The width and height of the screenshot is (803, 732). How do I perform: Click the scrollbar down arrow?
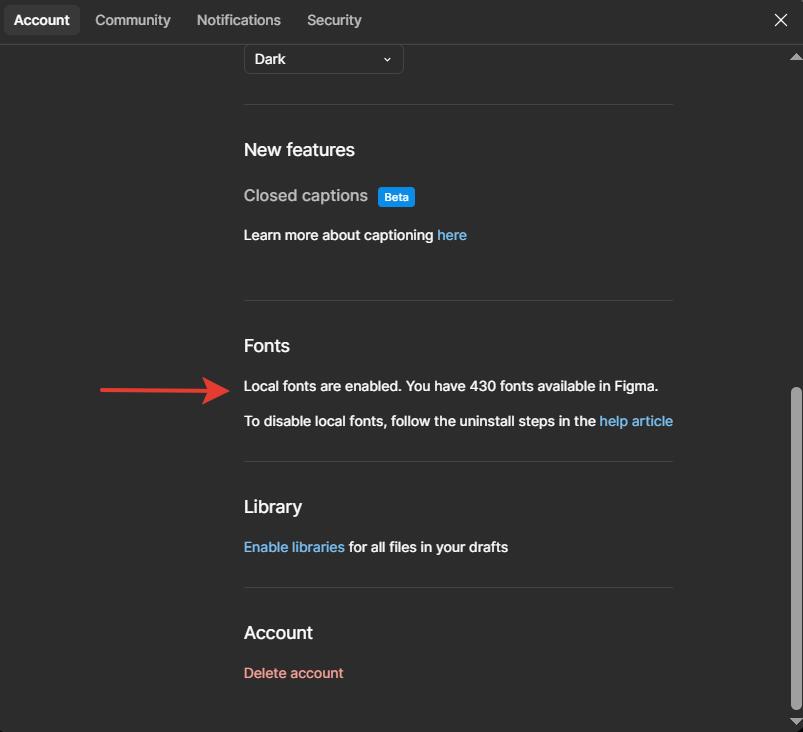coord(795,720)
